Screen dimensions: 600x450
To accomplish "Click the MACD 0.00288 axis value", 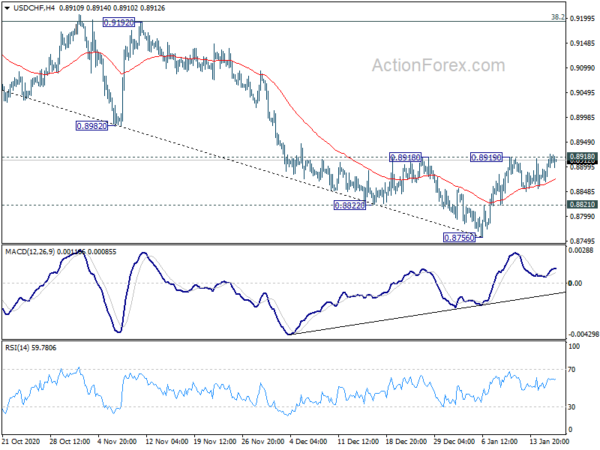I will tap(582, 250).
